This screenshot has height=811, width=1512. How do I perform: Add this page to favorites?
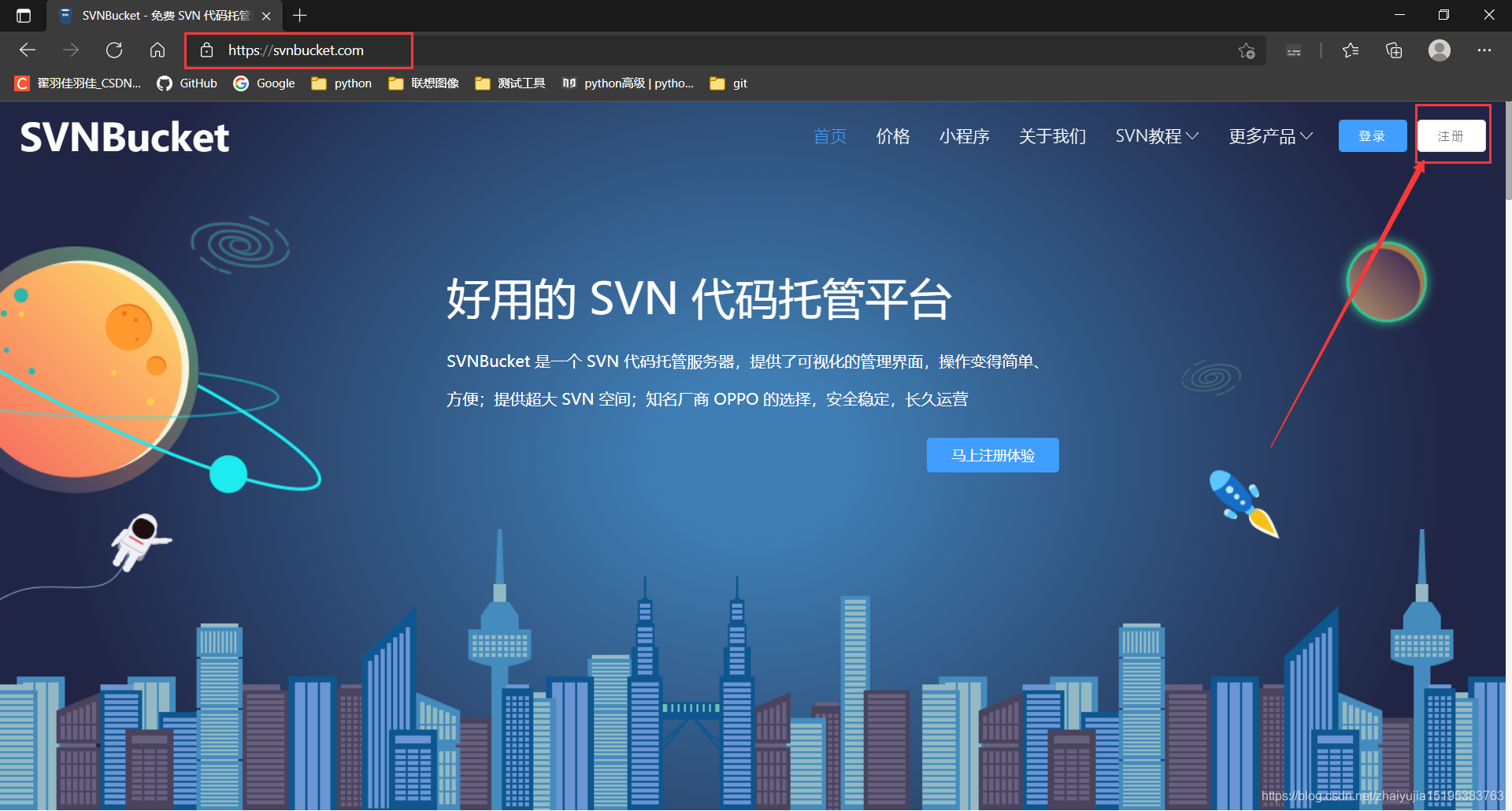1247,50
